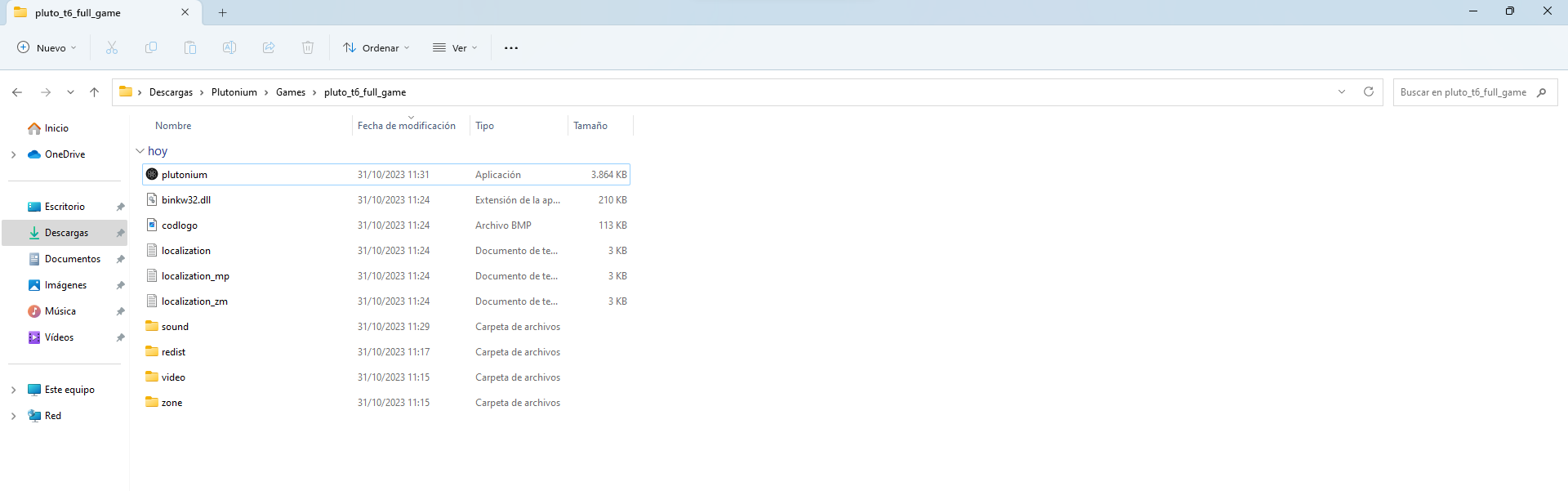The height and width of the screenshot is (491, 1568).
Task: Unpin Escritorio using its pin icon
Action: tap(121, 207)
